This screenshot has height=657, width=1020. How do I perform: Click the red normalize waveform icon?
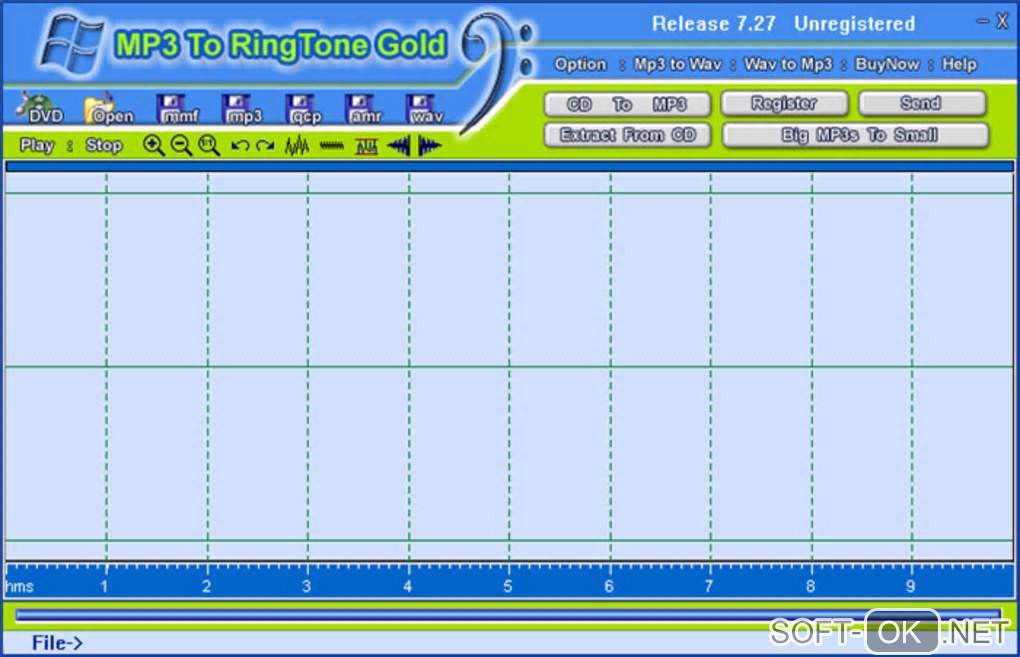[367, 146]
